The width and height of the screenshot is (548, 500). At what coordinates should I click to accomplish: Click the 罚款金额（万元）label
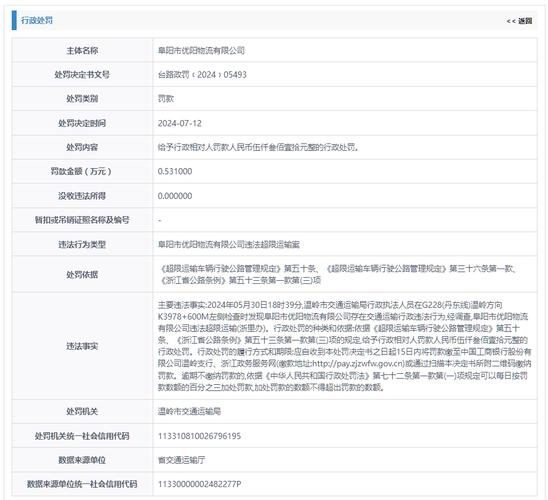81,172
